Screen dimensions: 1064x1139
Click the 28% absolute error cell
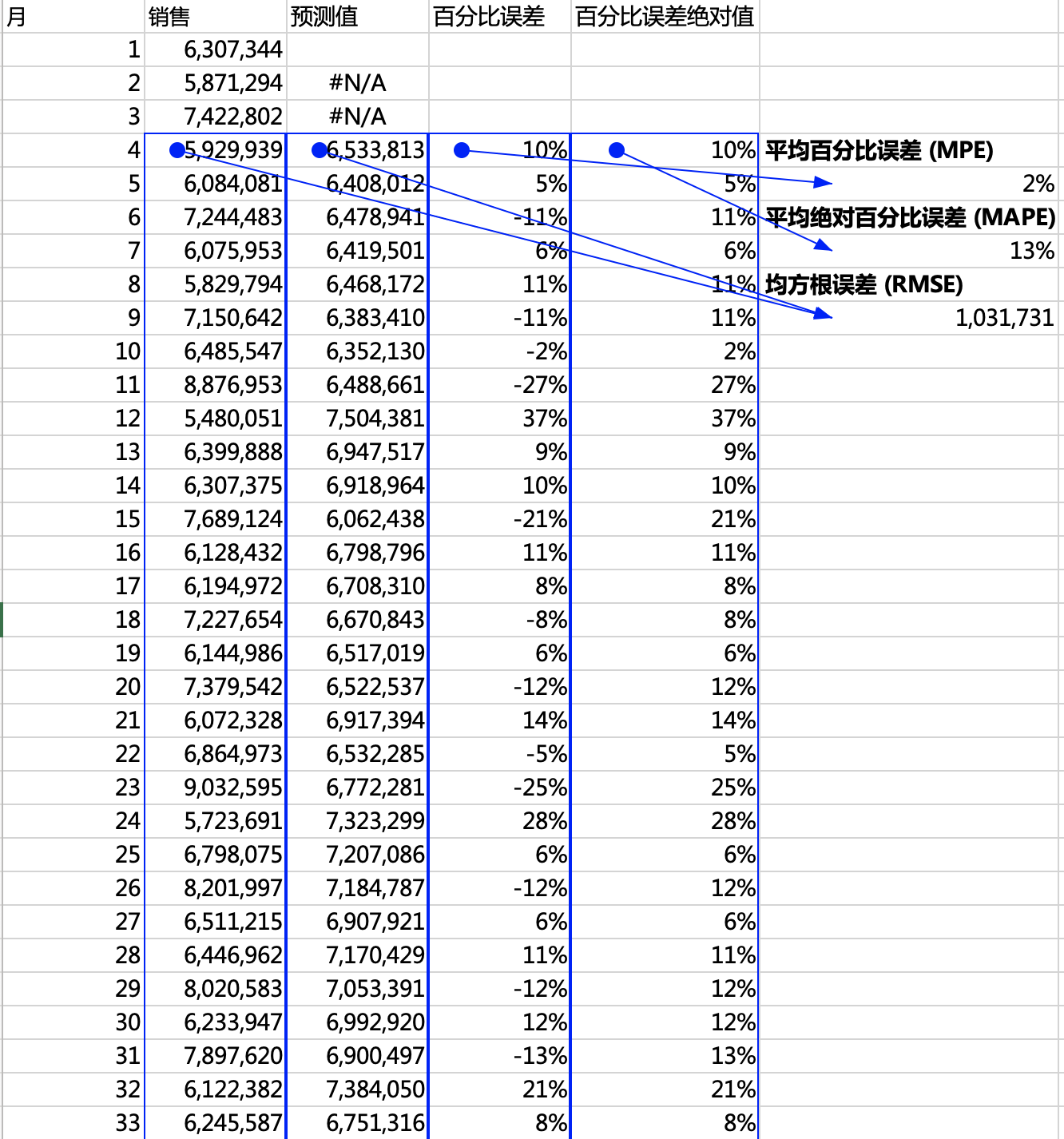[x=665, y=821]
